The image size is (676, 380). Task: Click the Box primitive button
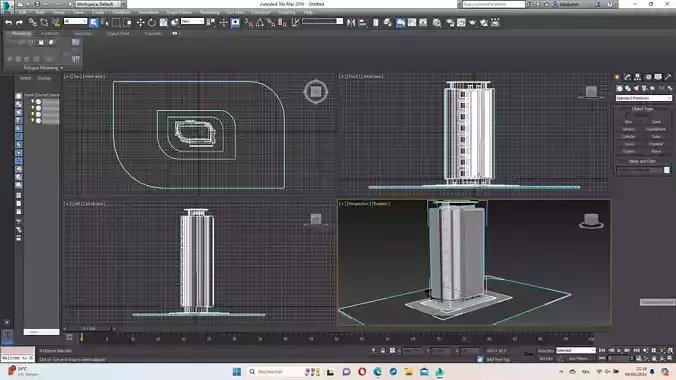pos(629,122)
